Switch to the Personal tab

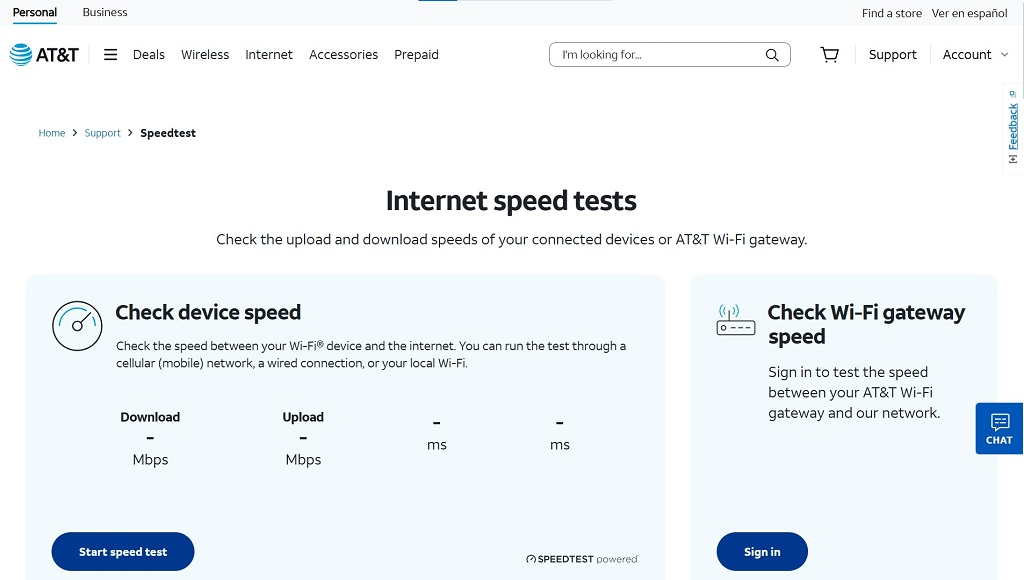35,13
